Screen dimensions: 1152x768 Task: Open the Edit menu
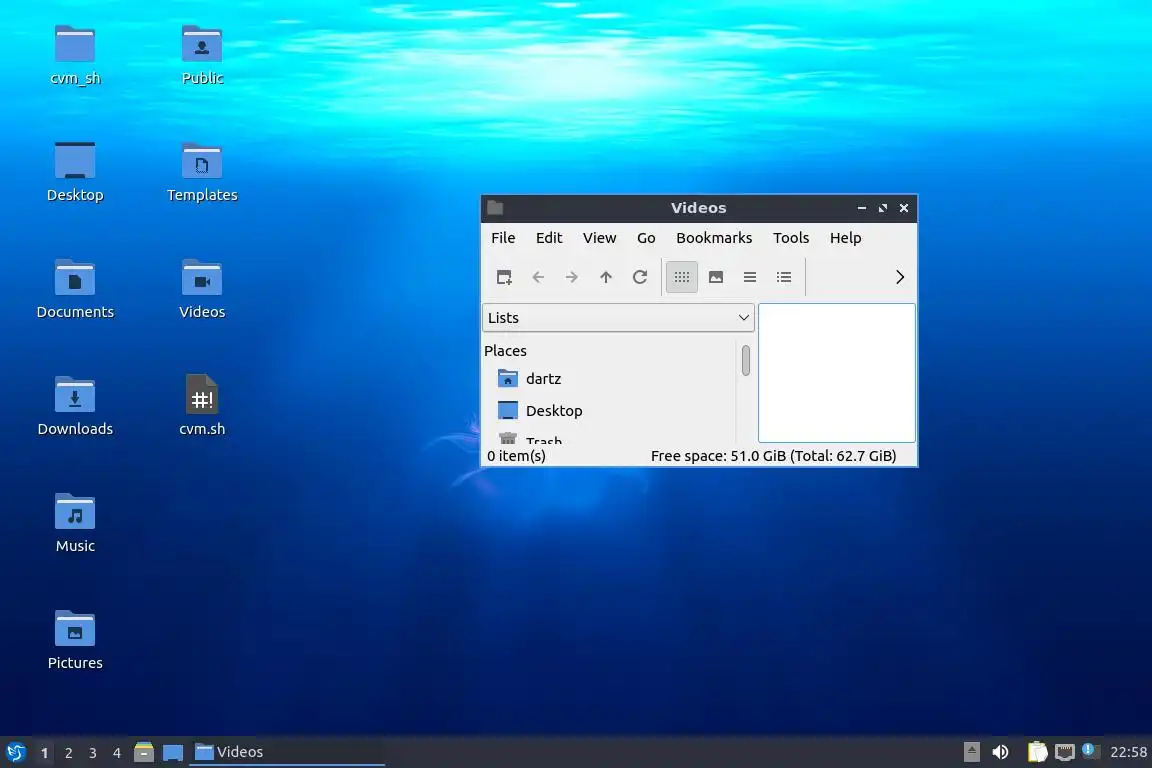point(549,238)
